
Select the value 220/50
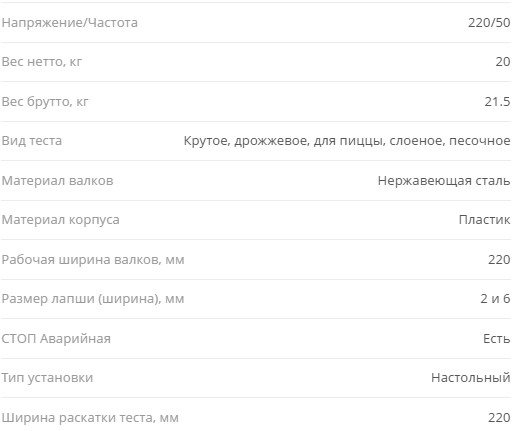(x=489, y=23)
